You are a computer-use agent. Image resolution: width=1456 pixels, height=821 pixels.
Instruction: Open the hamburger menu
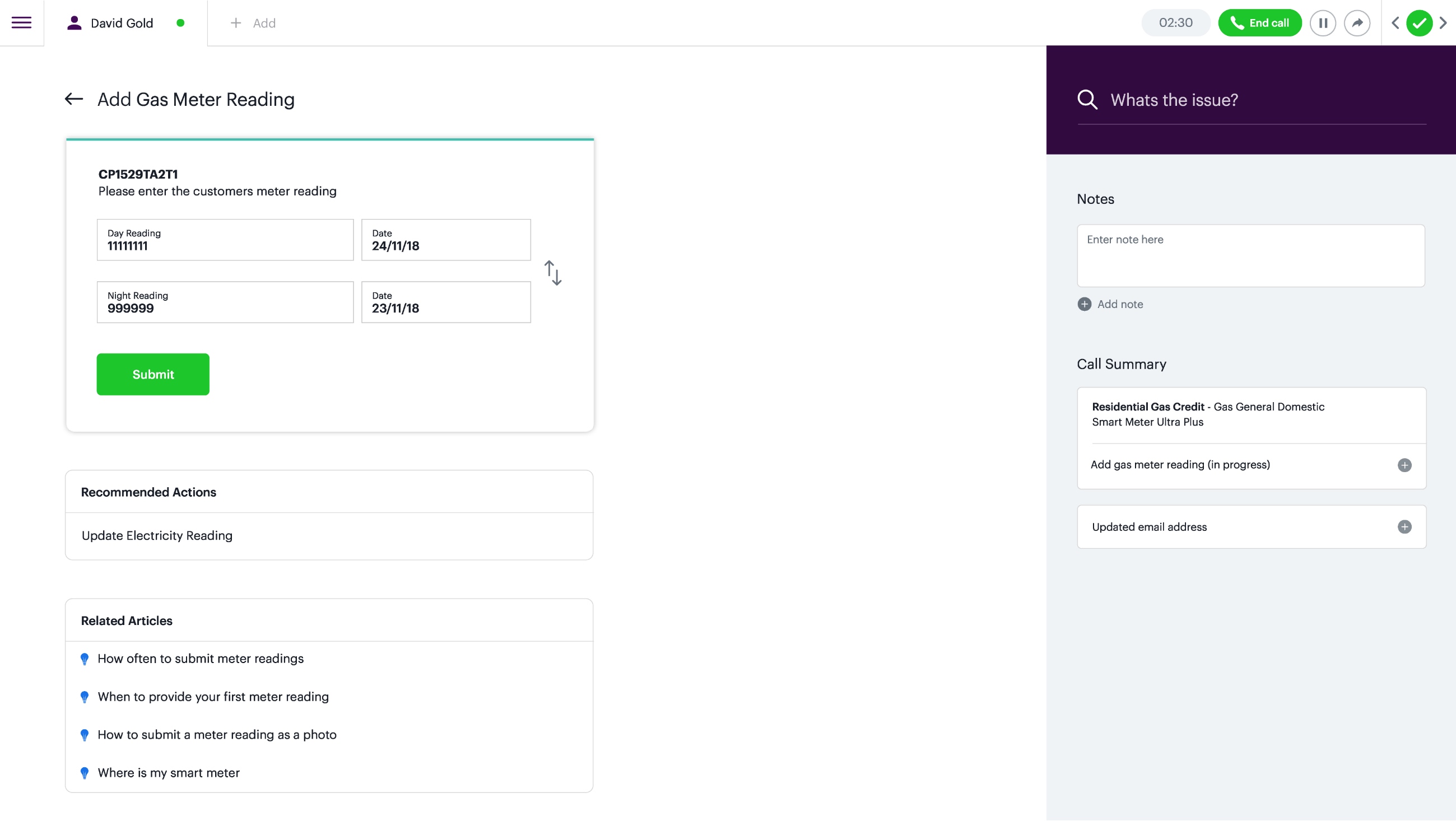click(21, 22)
